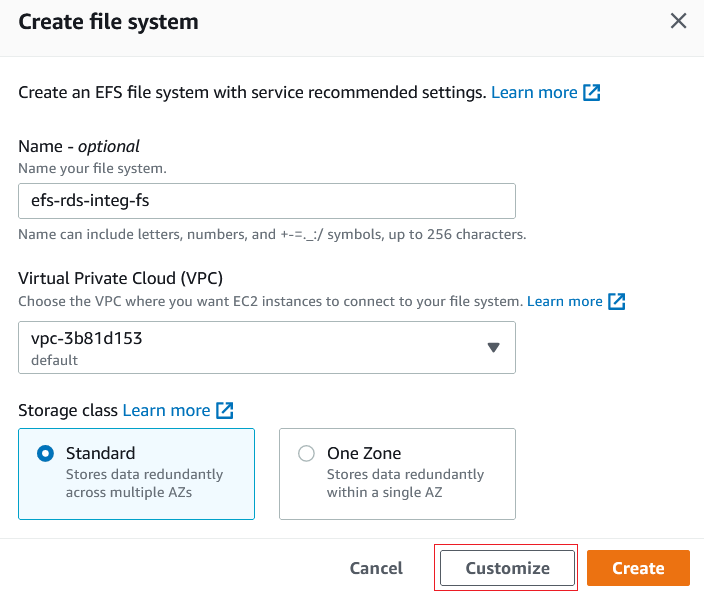Screen dimensions: 704x593
Task: Expand the VPC dropdown arrow
Action: [493, 347]
